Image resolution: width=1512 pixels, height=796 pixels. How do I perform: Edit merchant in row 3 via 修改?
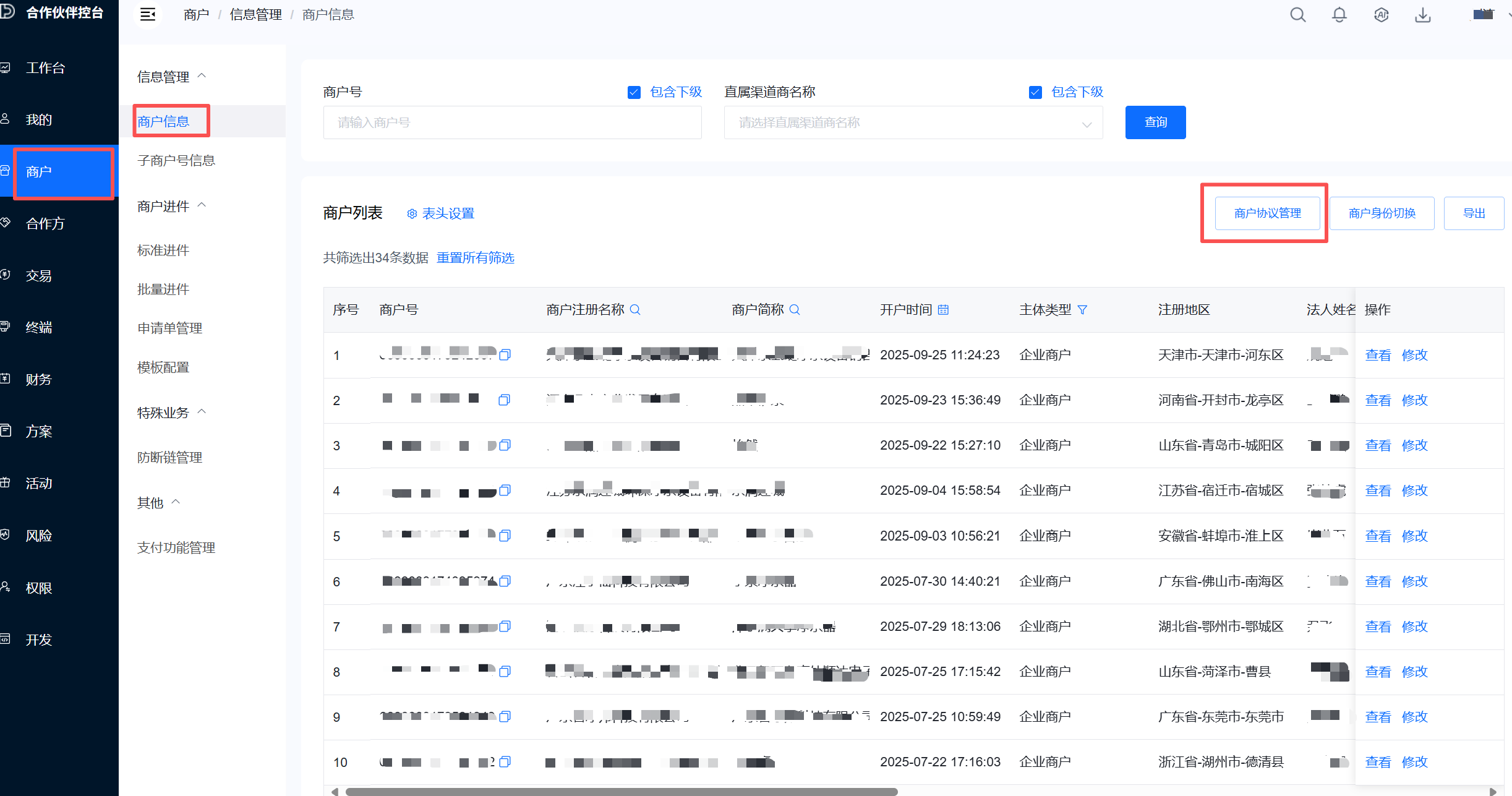click(x=1414, y=445)
